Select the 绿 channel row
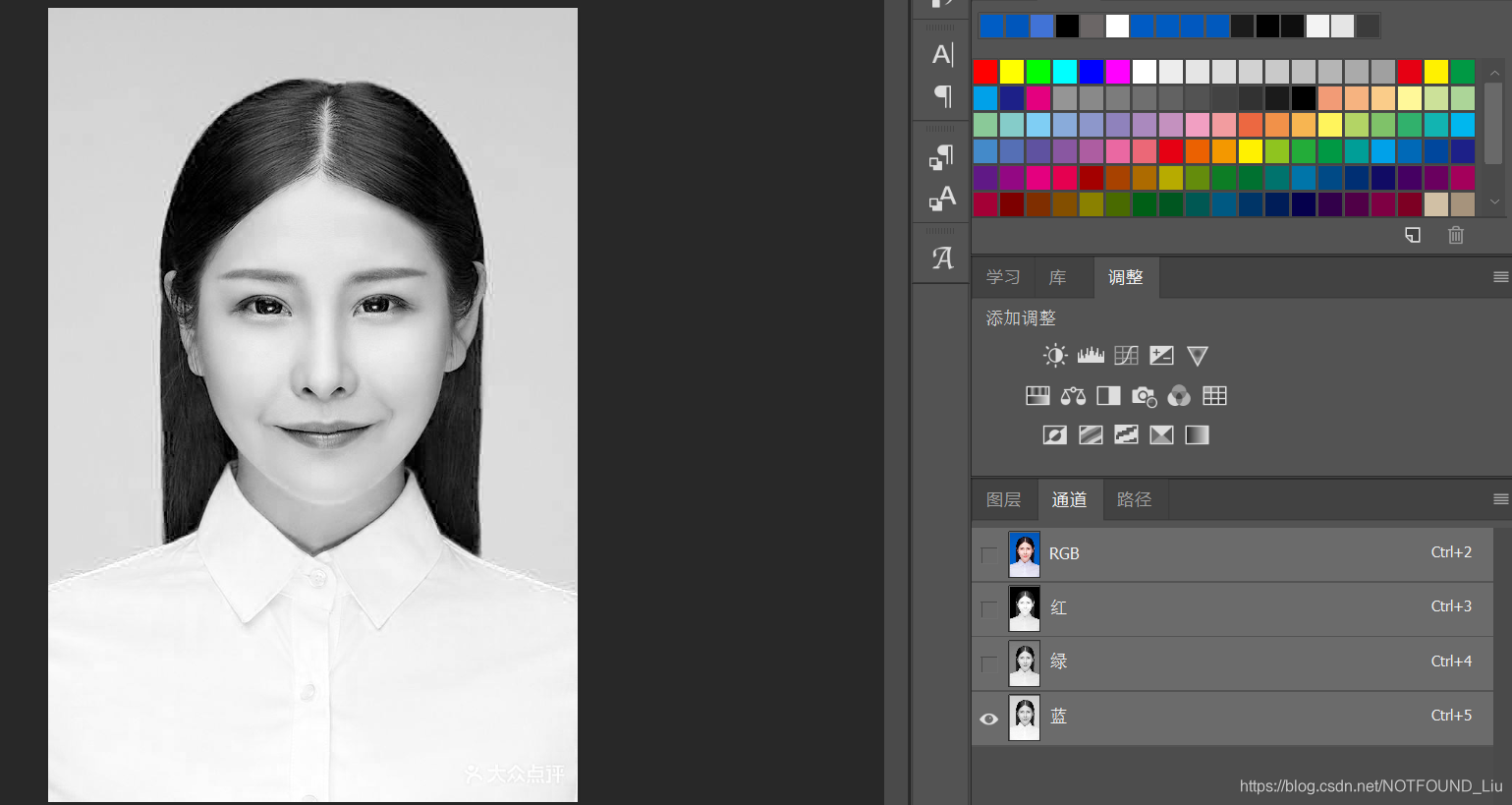Image resolution: width=1512 pixels, height=805 pixels. pyautogui.click(x=1232, y=663)
